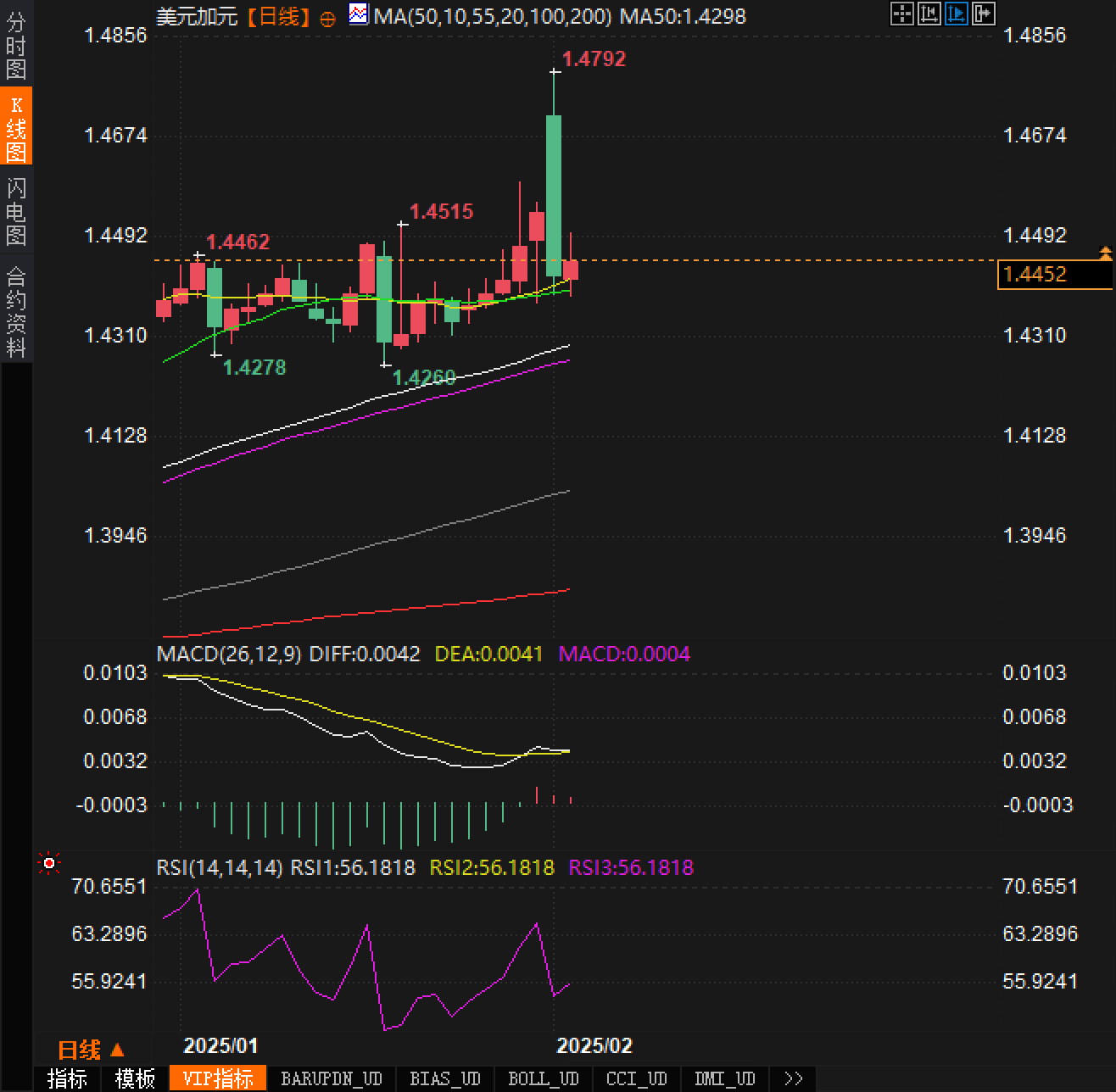Click the MA(50,10,55,20,100,200) parameters label
The height and width of the screenshot is (1092, 1116).
(x=492, y=16)
